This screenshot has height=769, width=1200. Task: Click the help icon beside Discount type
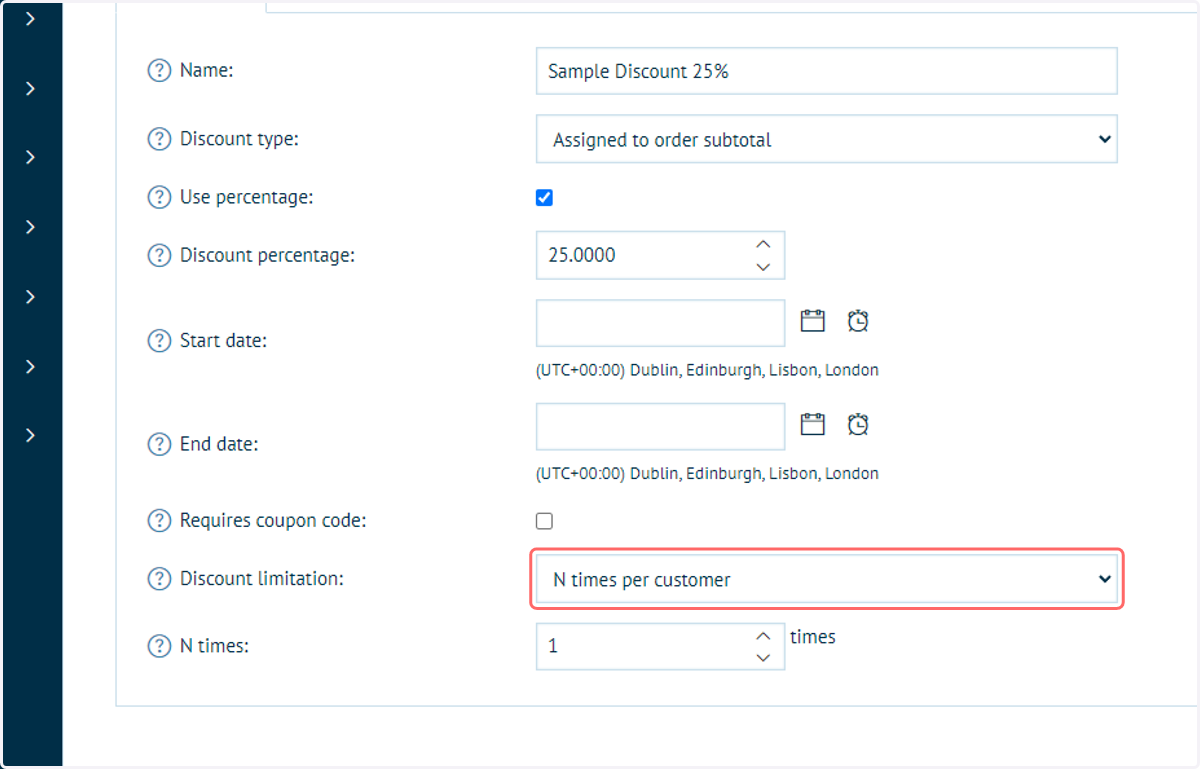(x=159, y=139)
